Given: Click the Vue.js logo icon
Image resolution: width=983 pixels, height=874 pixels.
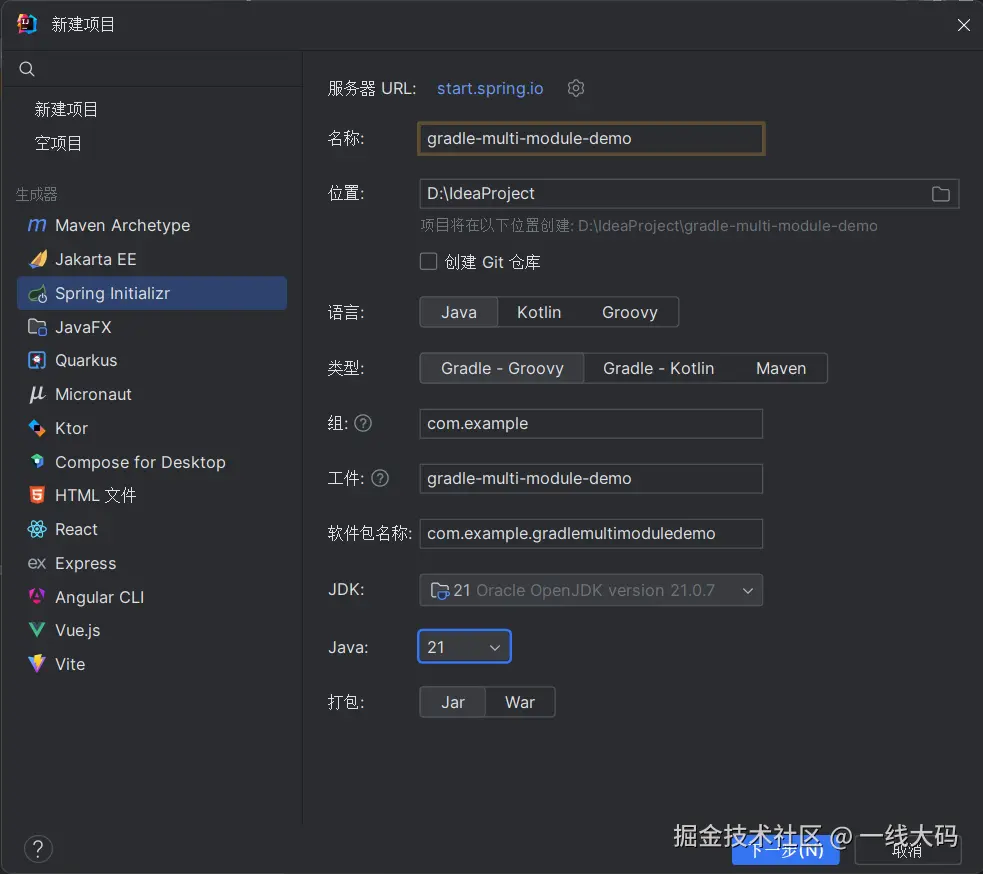Looking at the screenshot, I should coord(37,630).
